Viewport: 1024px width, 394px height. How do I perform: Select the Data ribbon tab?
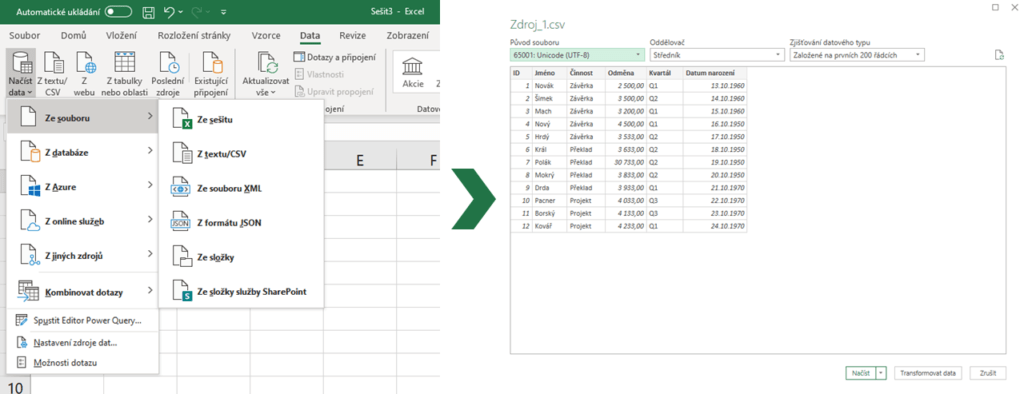click(x=310, y=35)
